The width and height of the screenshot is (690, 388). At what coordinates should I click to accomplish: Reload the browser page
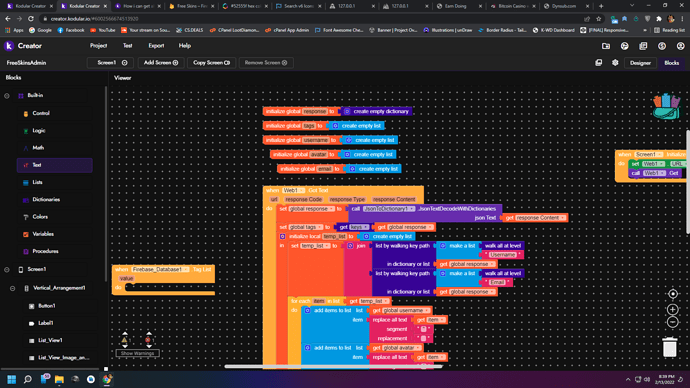click(31, 19)
